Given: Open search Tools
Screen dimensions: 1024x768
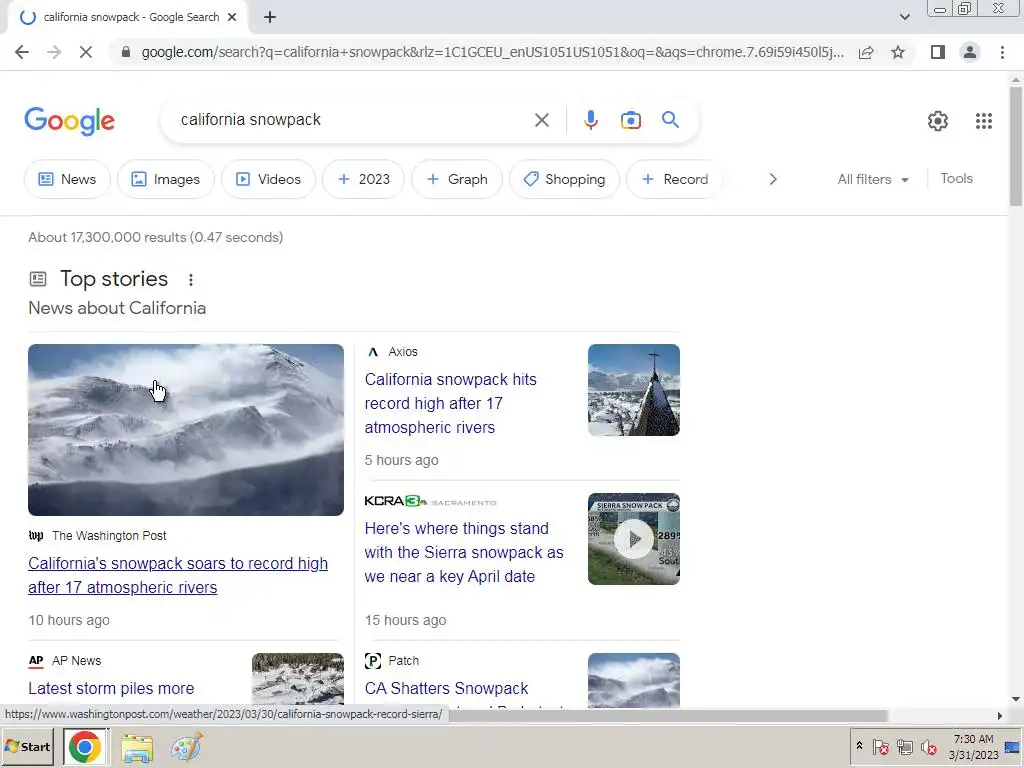Looking at the screenshot, I should tap(956, 178).
